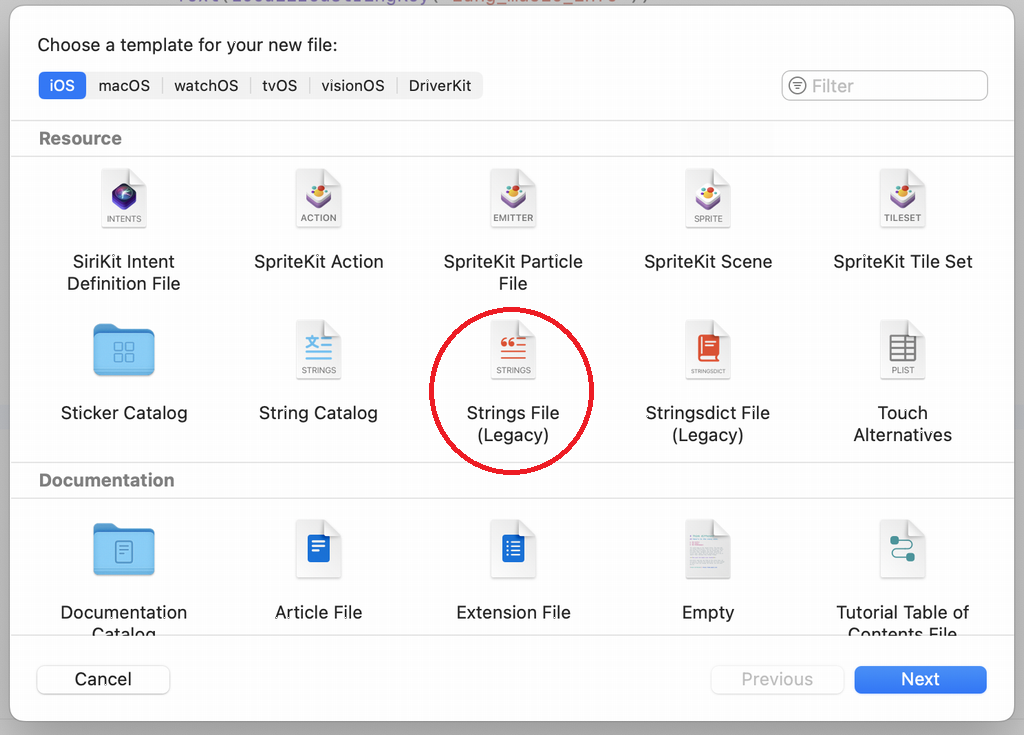Select the SiriKit Intent Definition File template
Viewport: 1024px width, 735px height.
point(124,200)
